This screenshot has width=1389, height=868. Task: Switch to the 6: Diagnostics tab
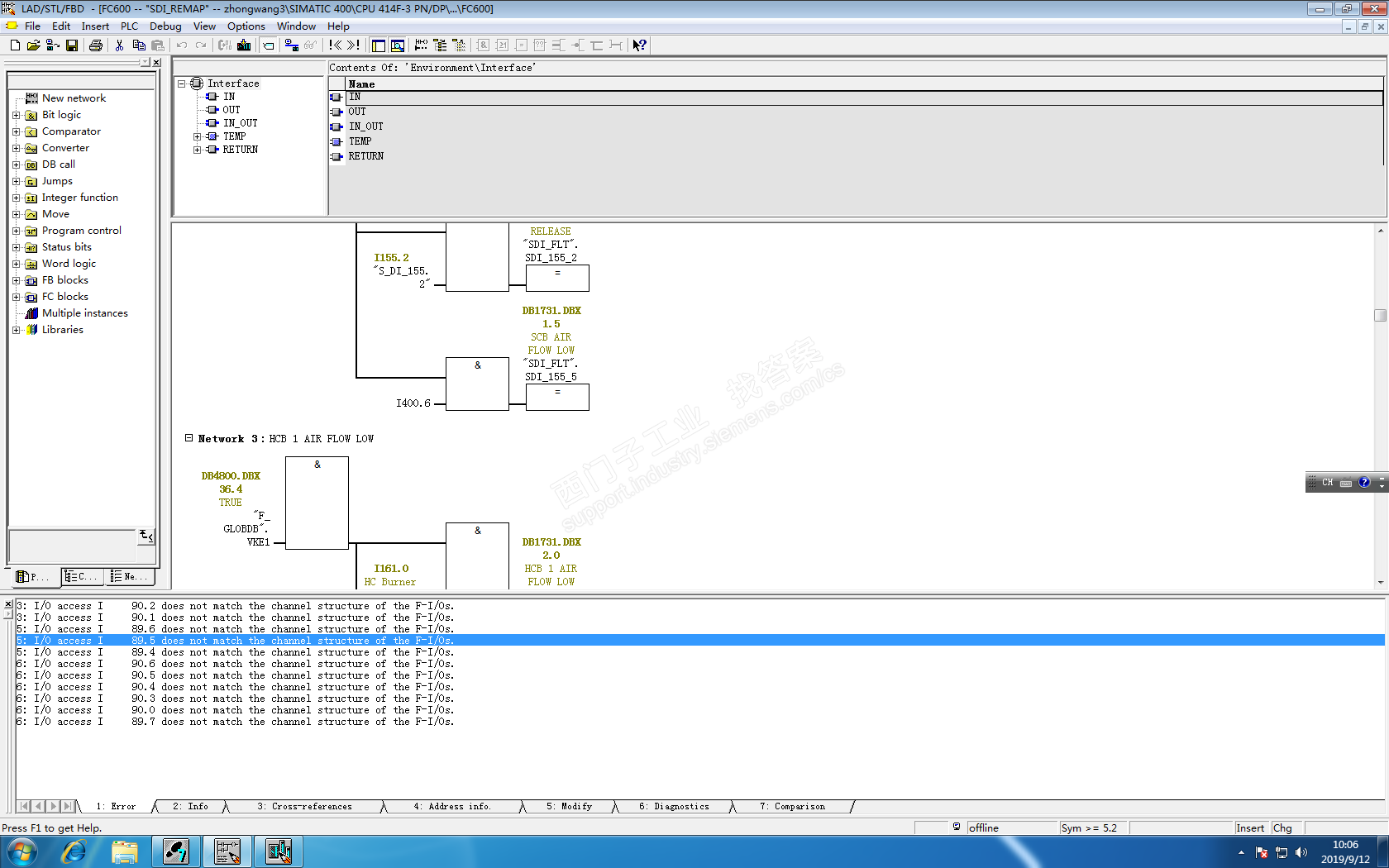tap(674, 807)
